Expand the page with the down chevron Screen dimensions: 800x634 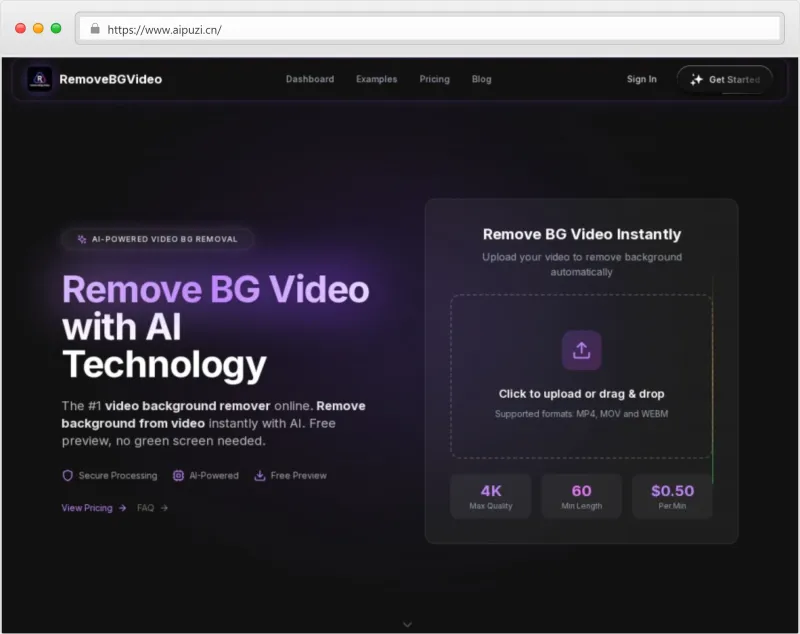pyautogui.click(x=407, y=622)
